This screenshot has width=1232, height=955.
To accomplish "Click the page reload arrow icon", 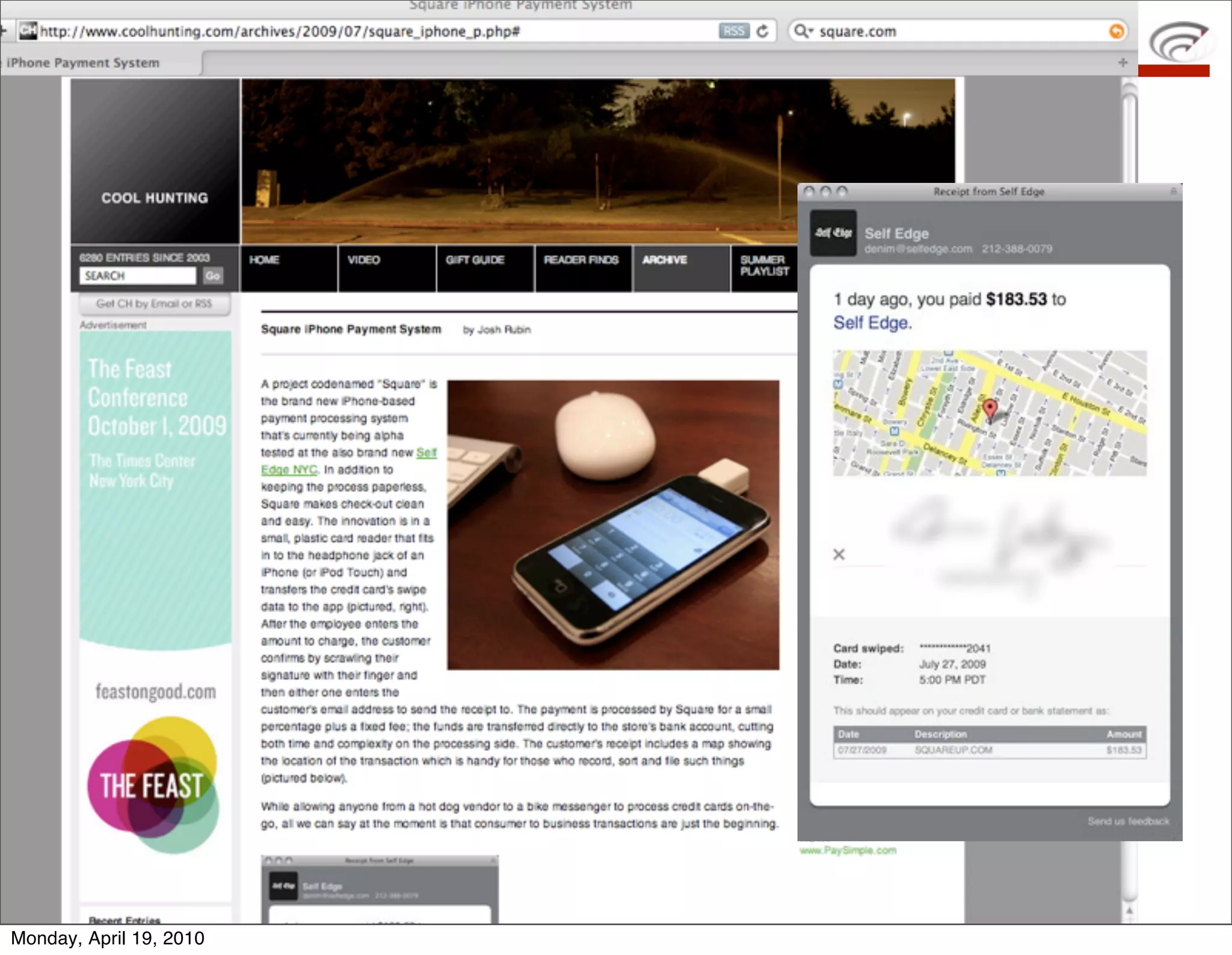I will [762, 31].
